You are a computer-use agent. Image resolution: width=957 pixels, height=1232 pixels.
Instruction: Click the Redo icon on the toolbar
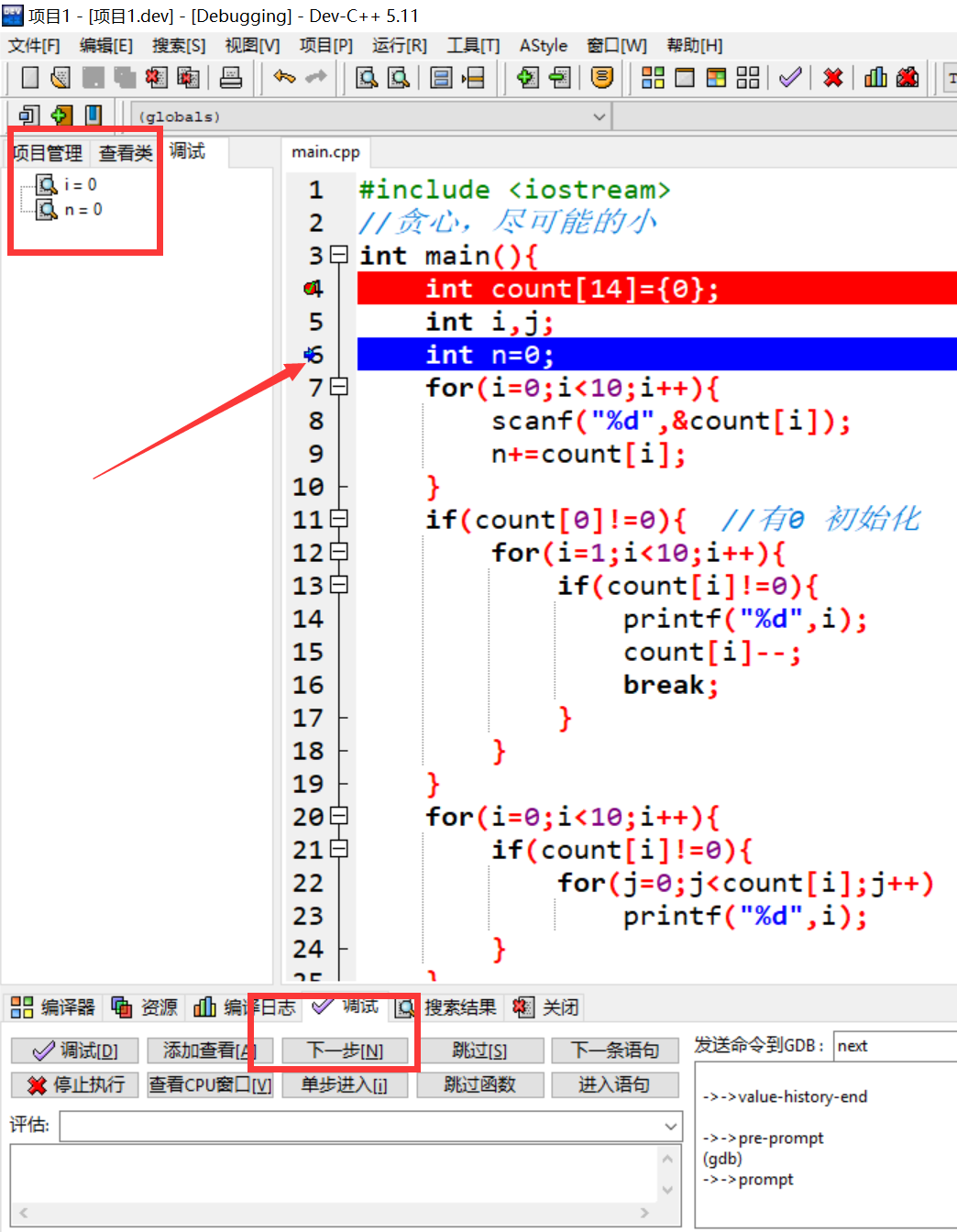pos(314,78)
